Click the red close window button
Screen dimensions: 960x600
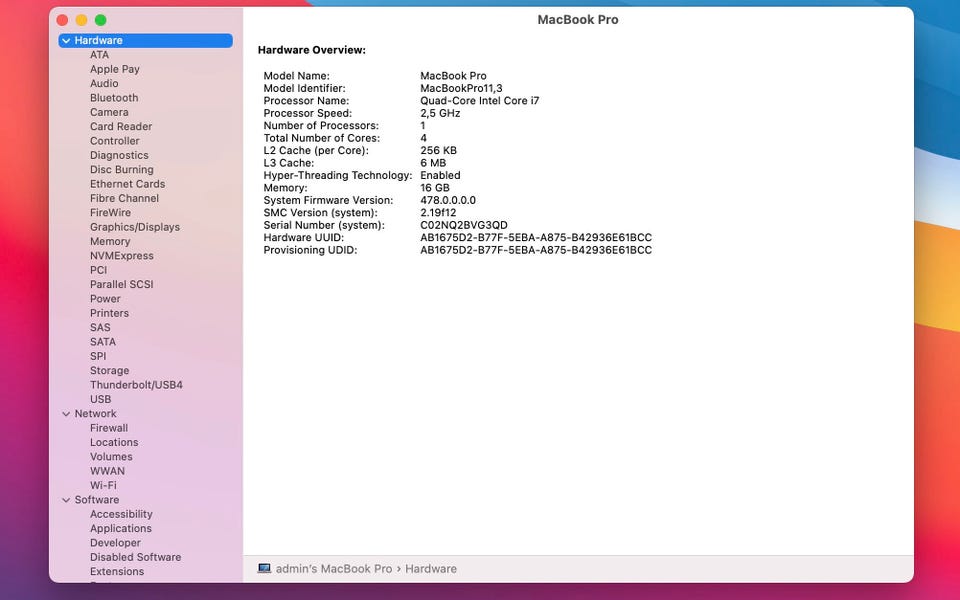[x=62, y=20]
